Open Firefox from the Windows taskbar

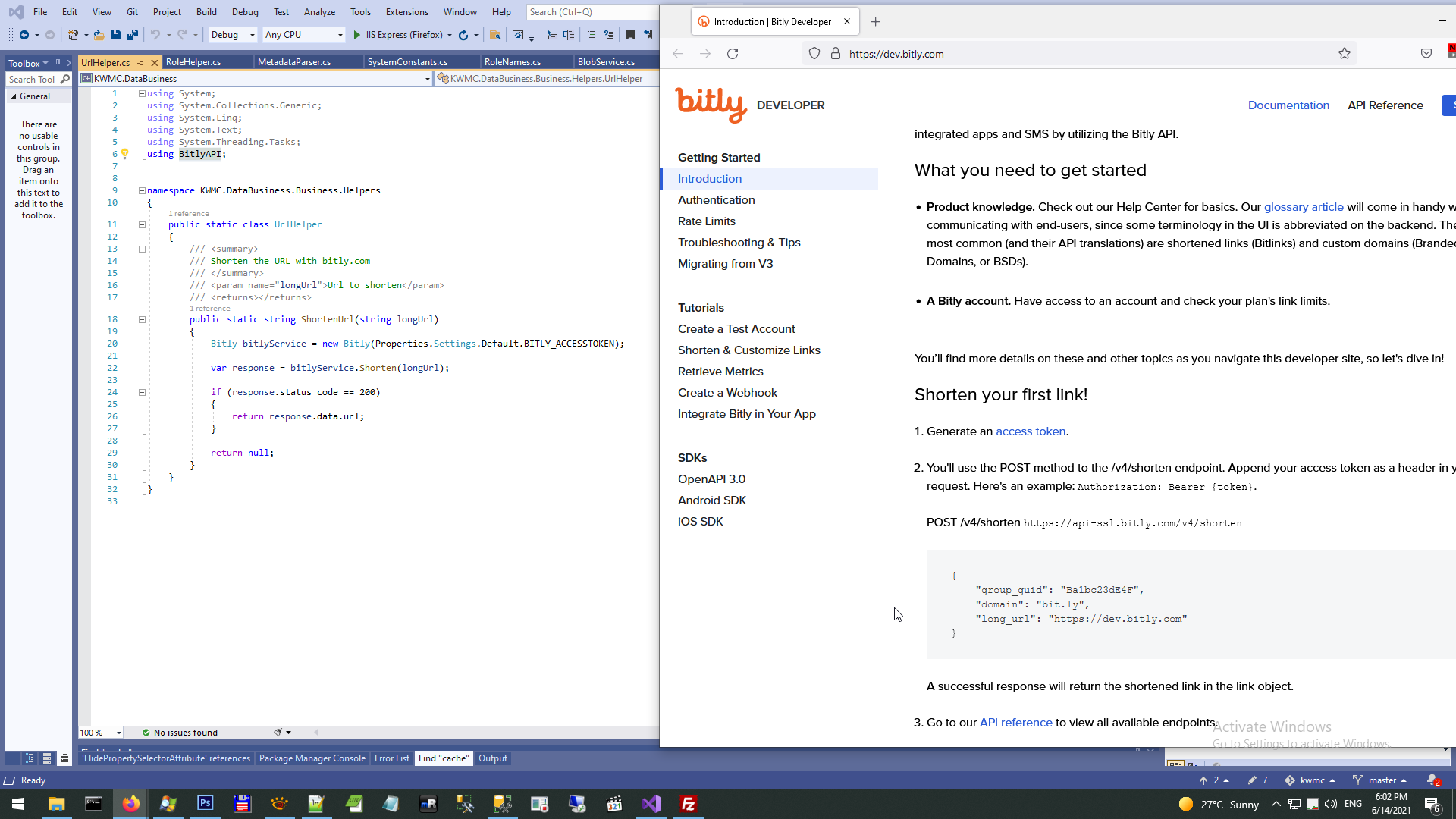[x=130, y=804]
